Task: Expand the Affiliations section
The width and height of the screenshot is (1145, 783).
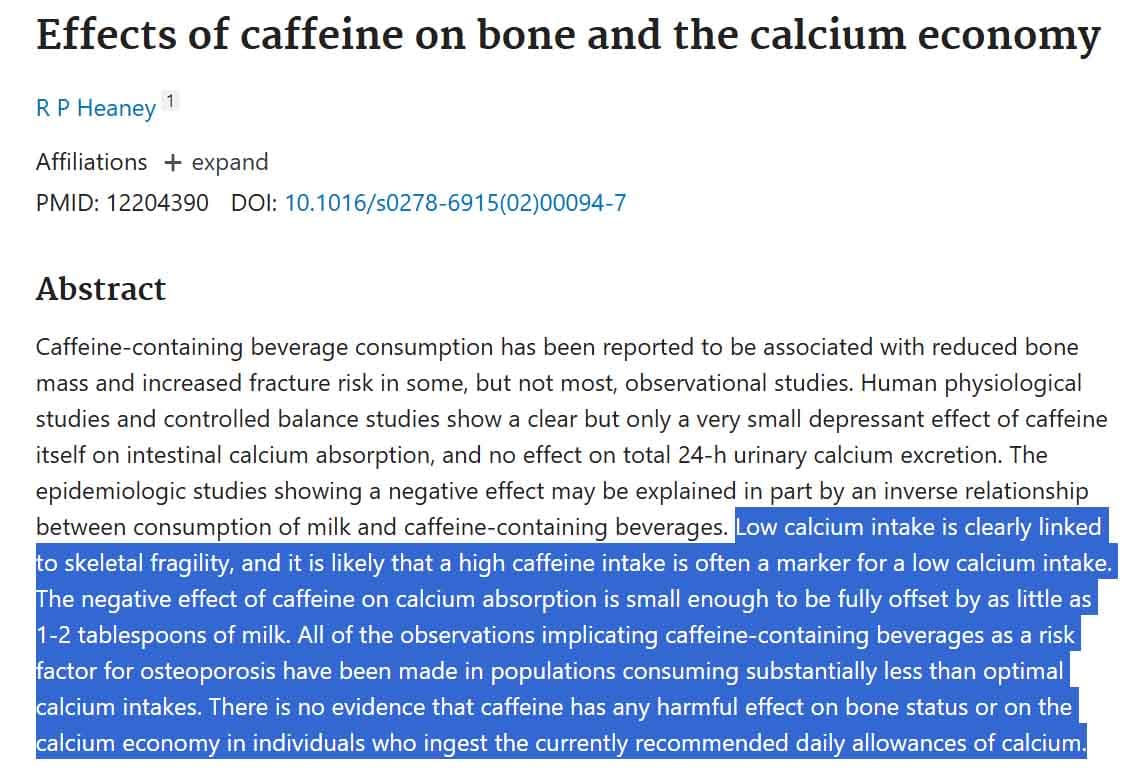Action: [229, 162]
